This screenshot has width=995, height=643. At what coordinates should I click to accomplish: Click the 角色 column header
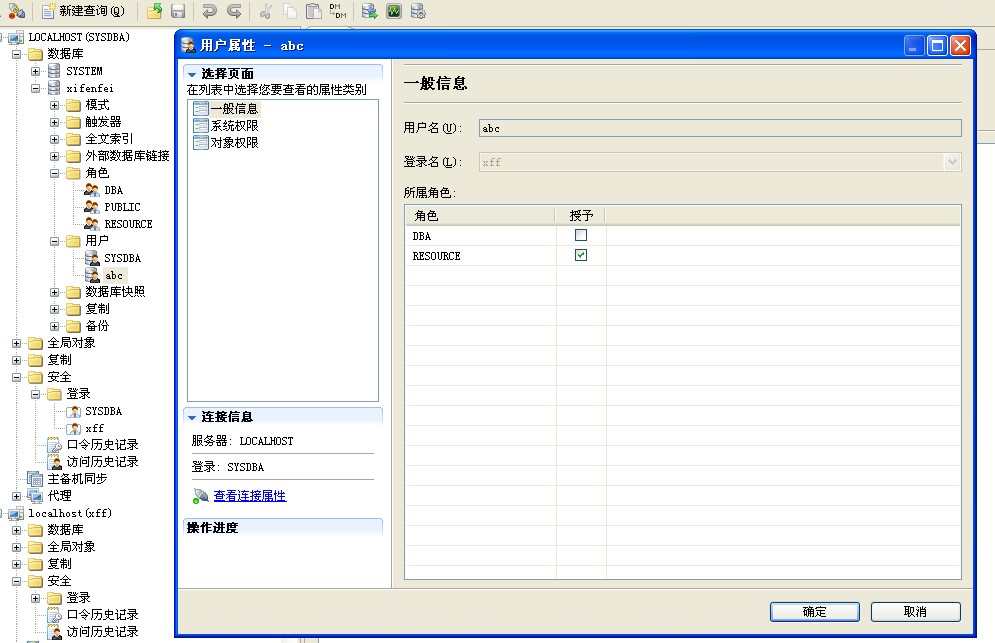(480, 216)
